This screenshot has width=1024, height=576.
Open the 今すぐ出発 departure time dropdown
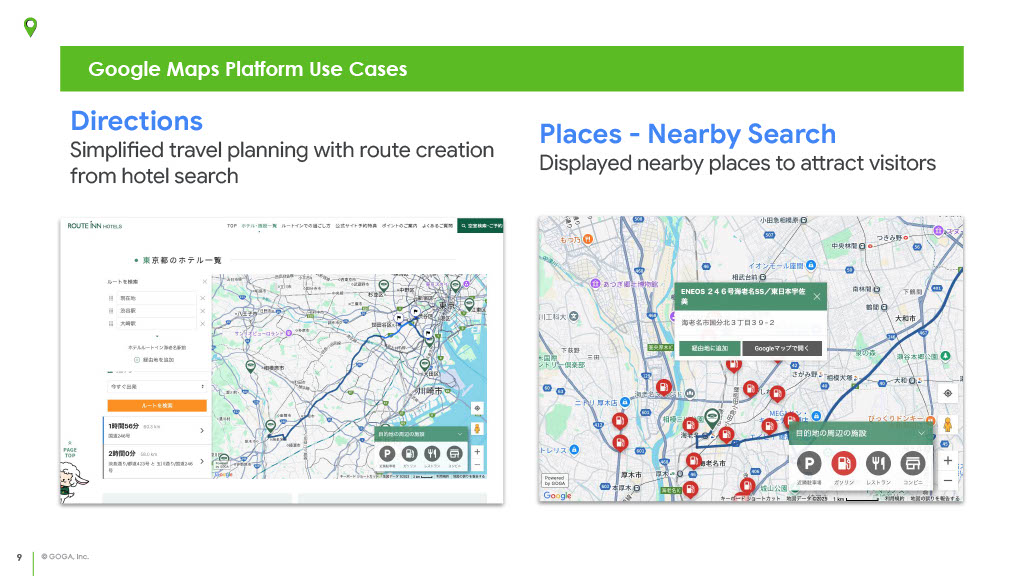pos(157,387)
